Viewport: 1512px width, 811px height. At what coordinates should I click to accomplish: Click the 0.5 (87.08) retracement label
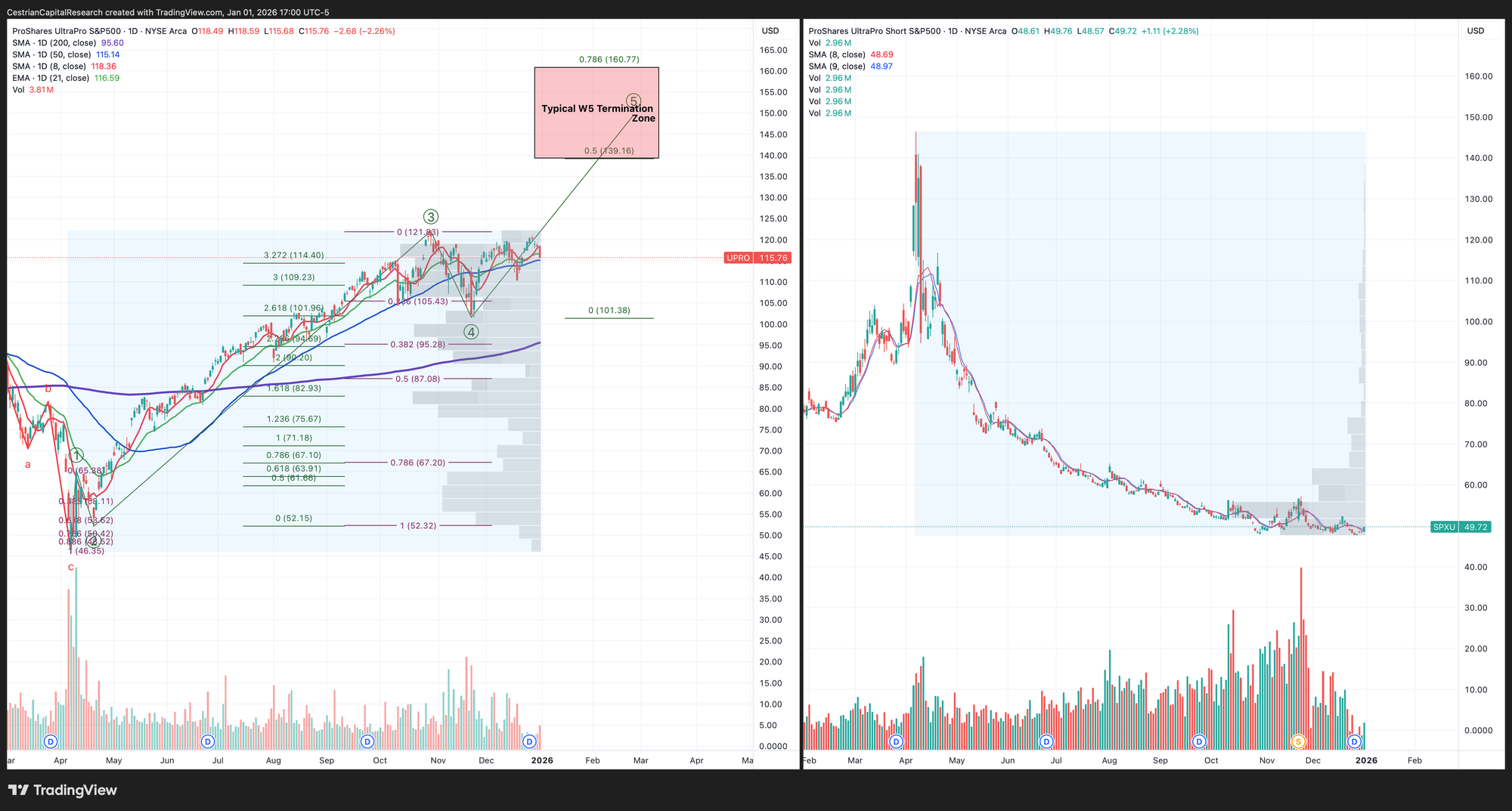(418, 379)
